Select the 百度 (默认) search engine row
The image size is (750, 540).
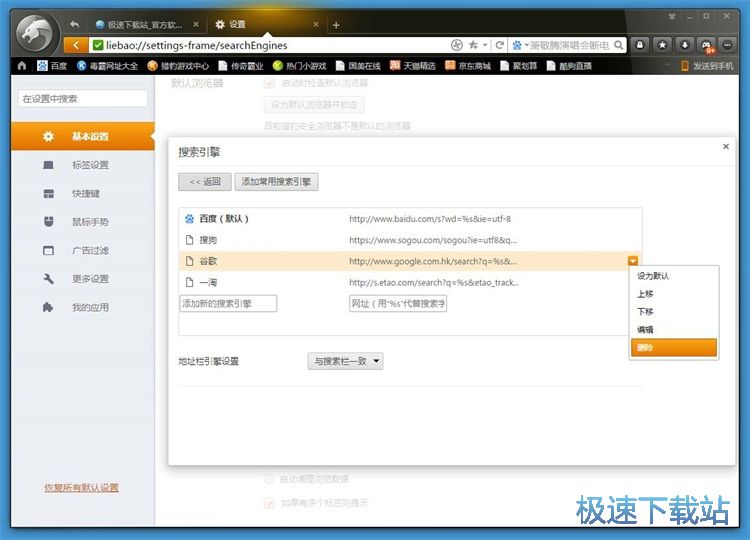click(410, 219)
